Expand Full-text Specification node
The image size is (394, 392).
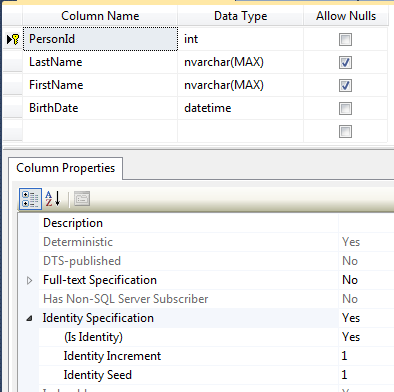[29, 280]
